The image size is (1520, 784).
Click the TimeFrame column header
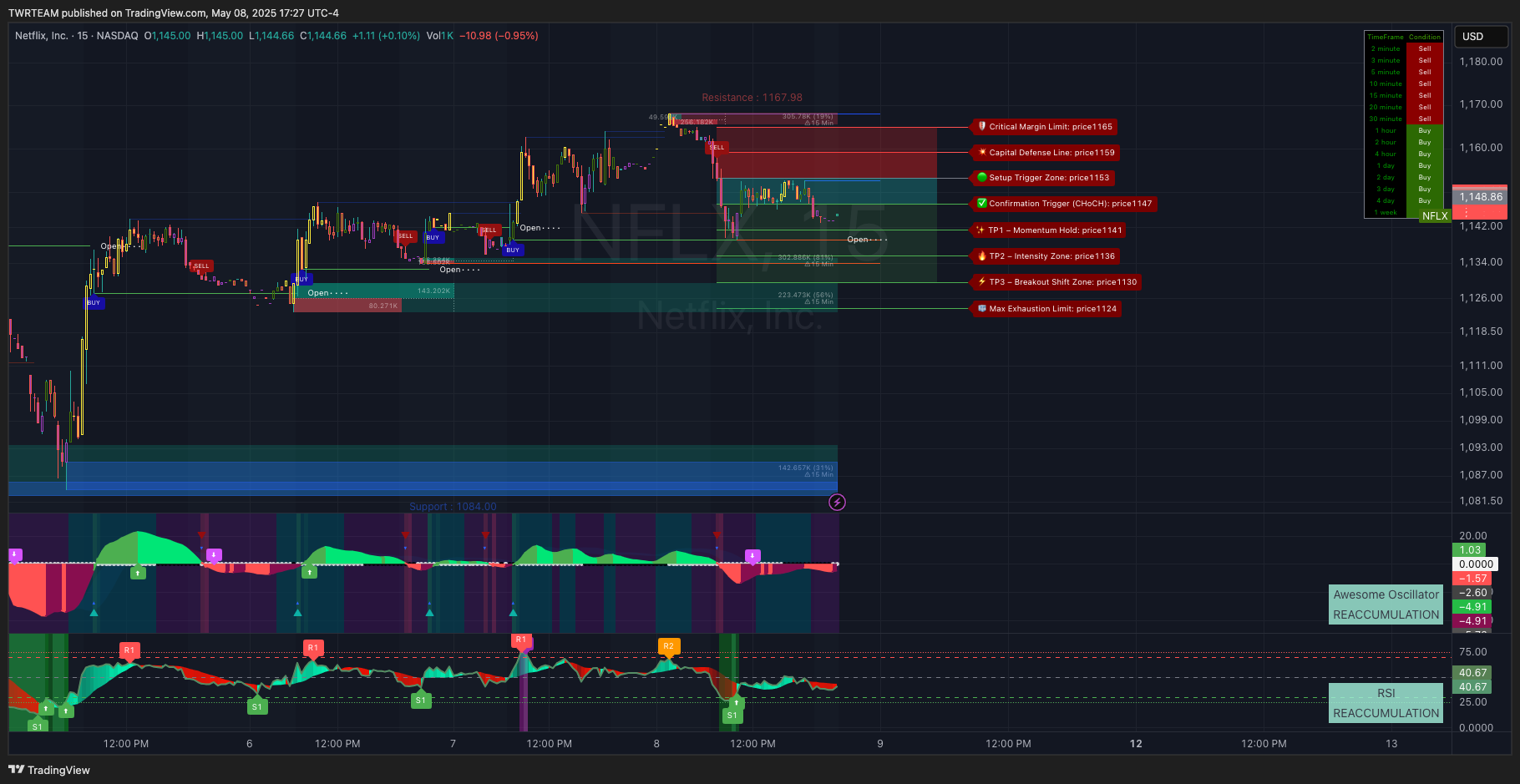1386,37
